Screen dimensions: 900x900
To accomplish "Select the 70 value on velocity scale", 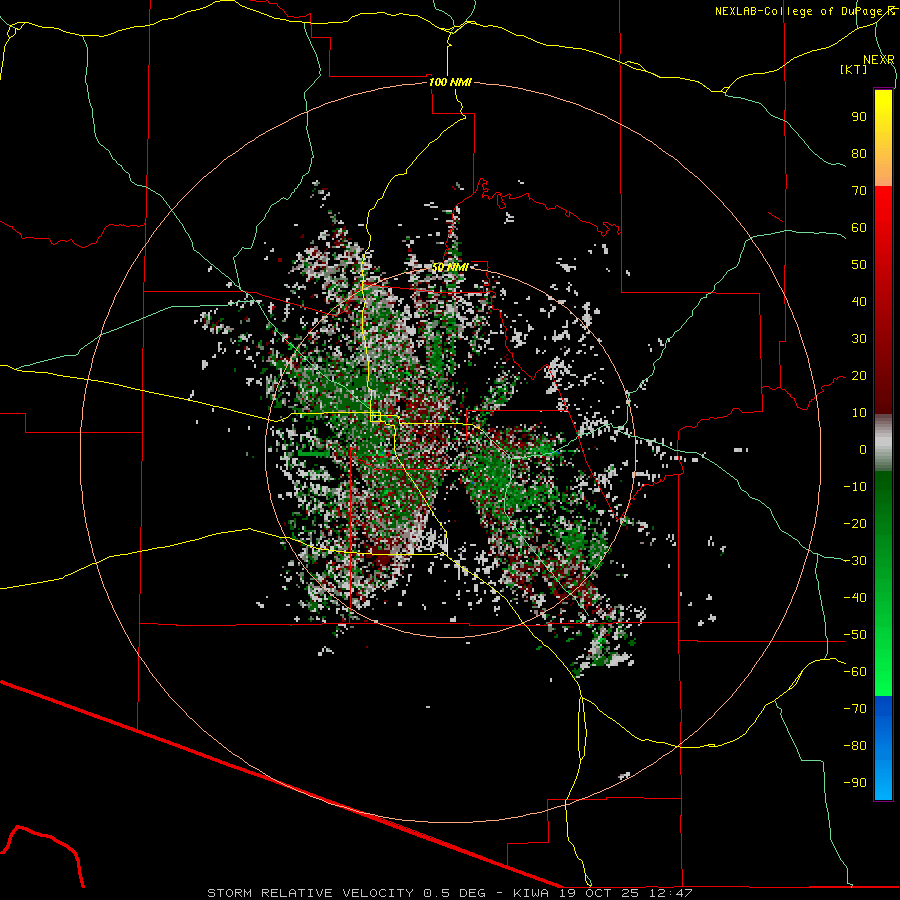I will coord(859,191).
